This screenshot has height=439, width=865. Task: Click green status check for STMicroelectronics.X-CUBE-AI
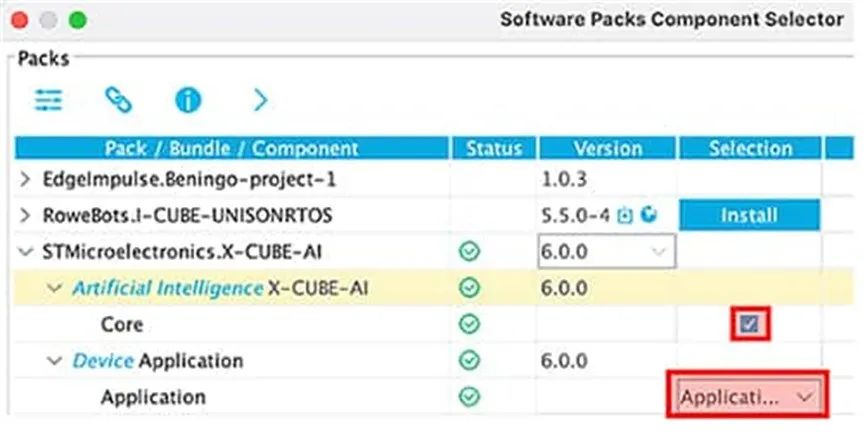tap(470, 251)
